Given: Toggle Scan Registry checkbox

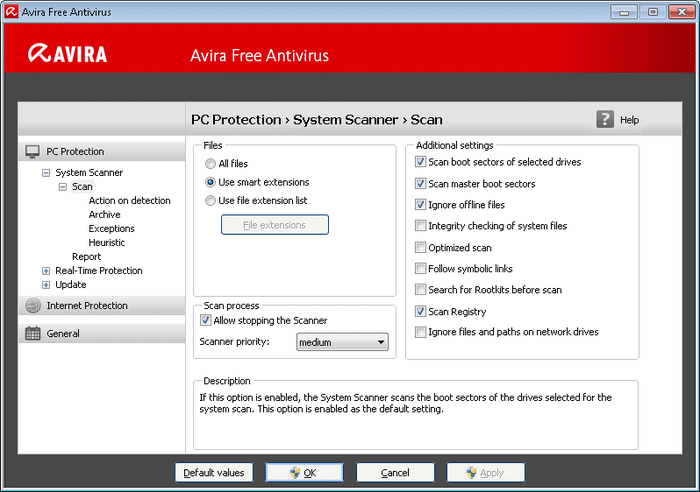Looking at the screenshot, I should pos(420,311).
